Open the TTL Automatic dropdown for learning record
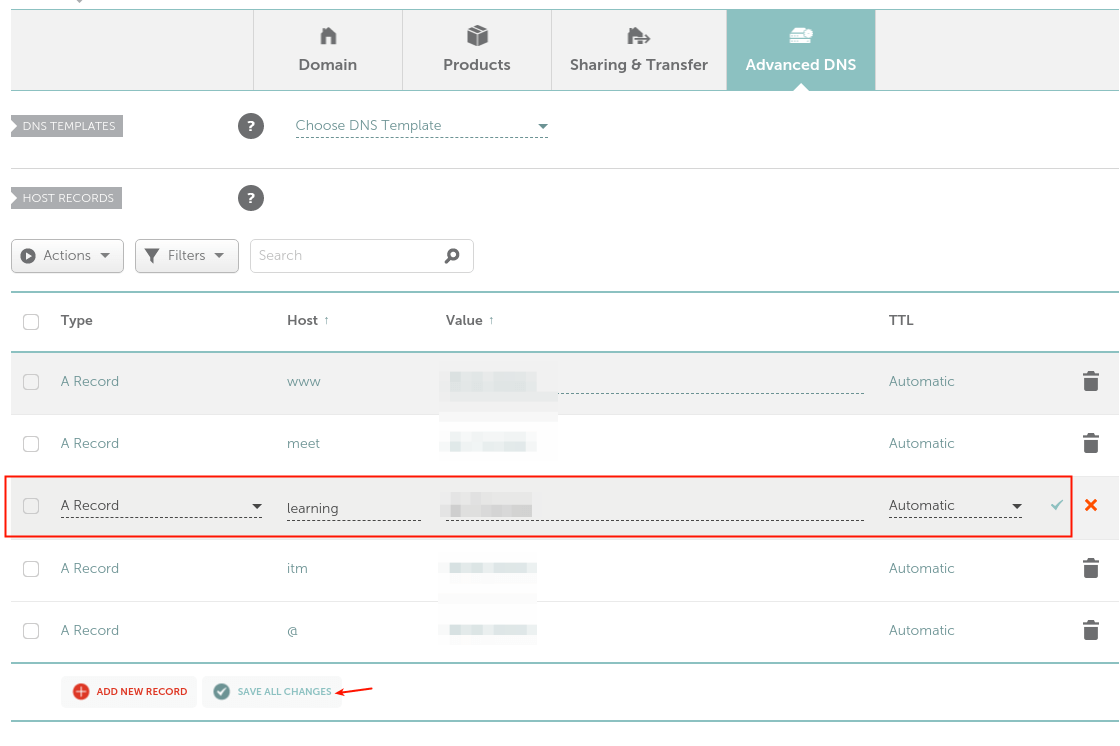The image size is (1120, 746). coord(955,506)
